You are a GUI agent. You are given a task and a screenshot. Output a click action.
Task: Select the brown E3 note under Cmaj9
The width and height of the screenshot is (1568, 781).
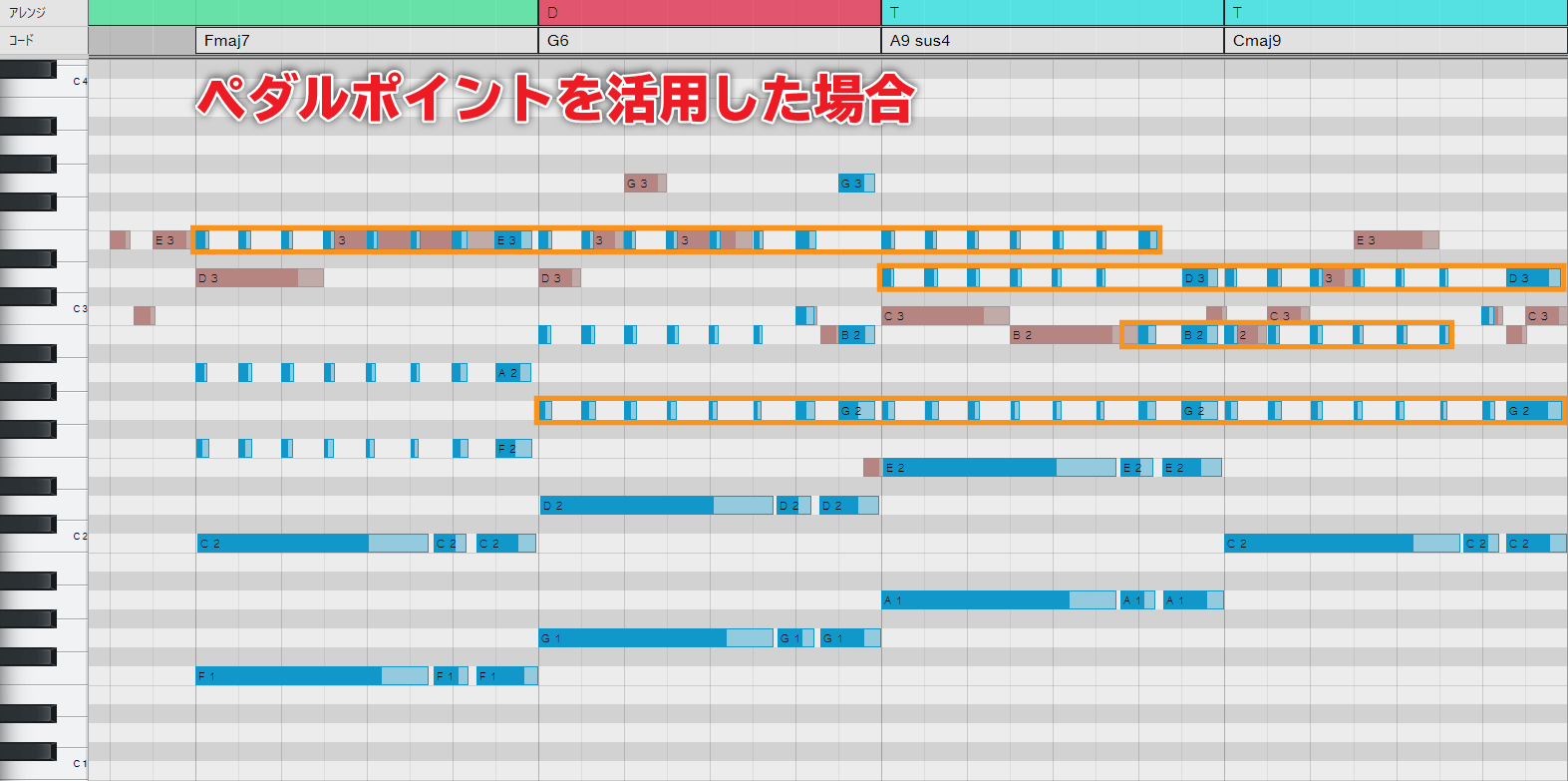(x=1396, y=240)
